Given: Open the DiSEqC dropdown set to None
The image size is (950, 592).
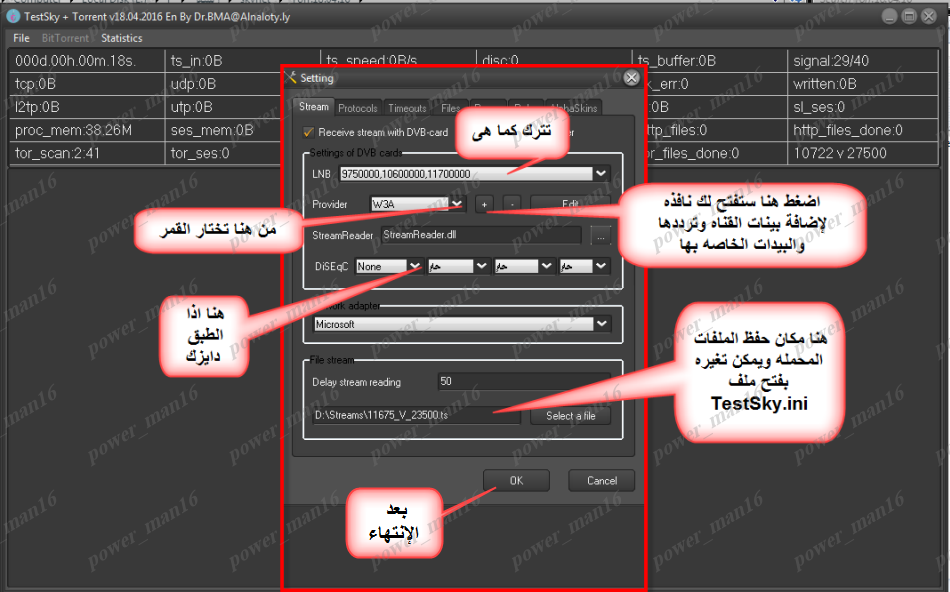Looking at the screenshot, I should pyautogui.click(x=414, y=266).
